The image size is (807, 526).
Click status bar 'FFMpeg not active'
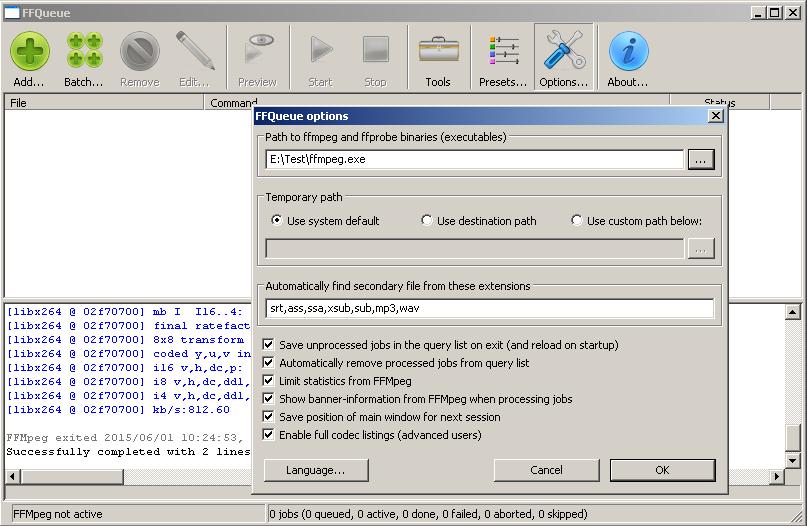(58, 514)
